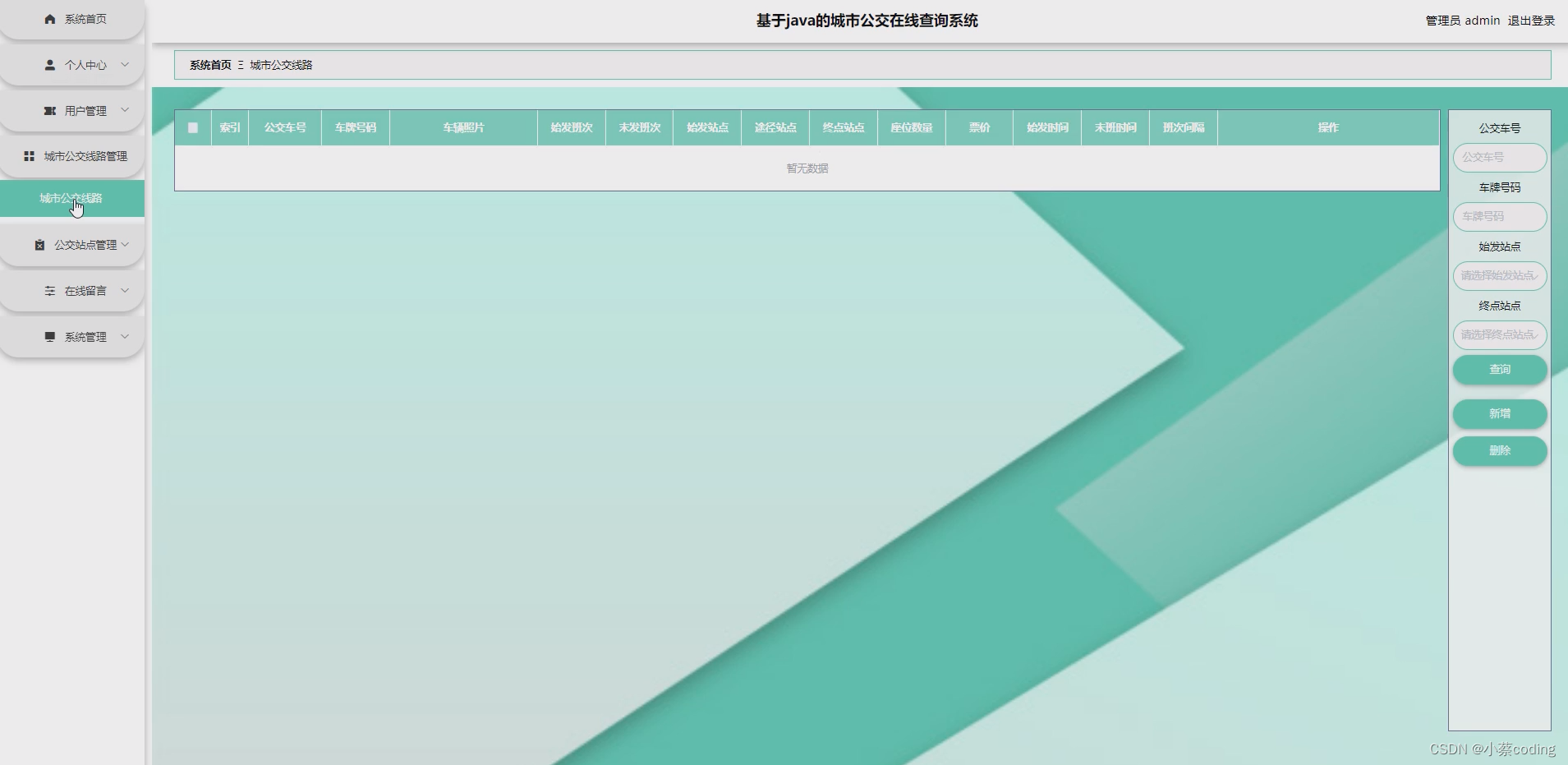Screen dimensions: 1568x765
Task: Click the sliders icon beside 在线留言
Action: [x=50, y=291]
